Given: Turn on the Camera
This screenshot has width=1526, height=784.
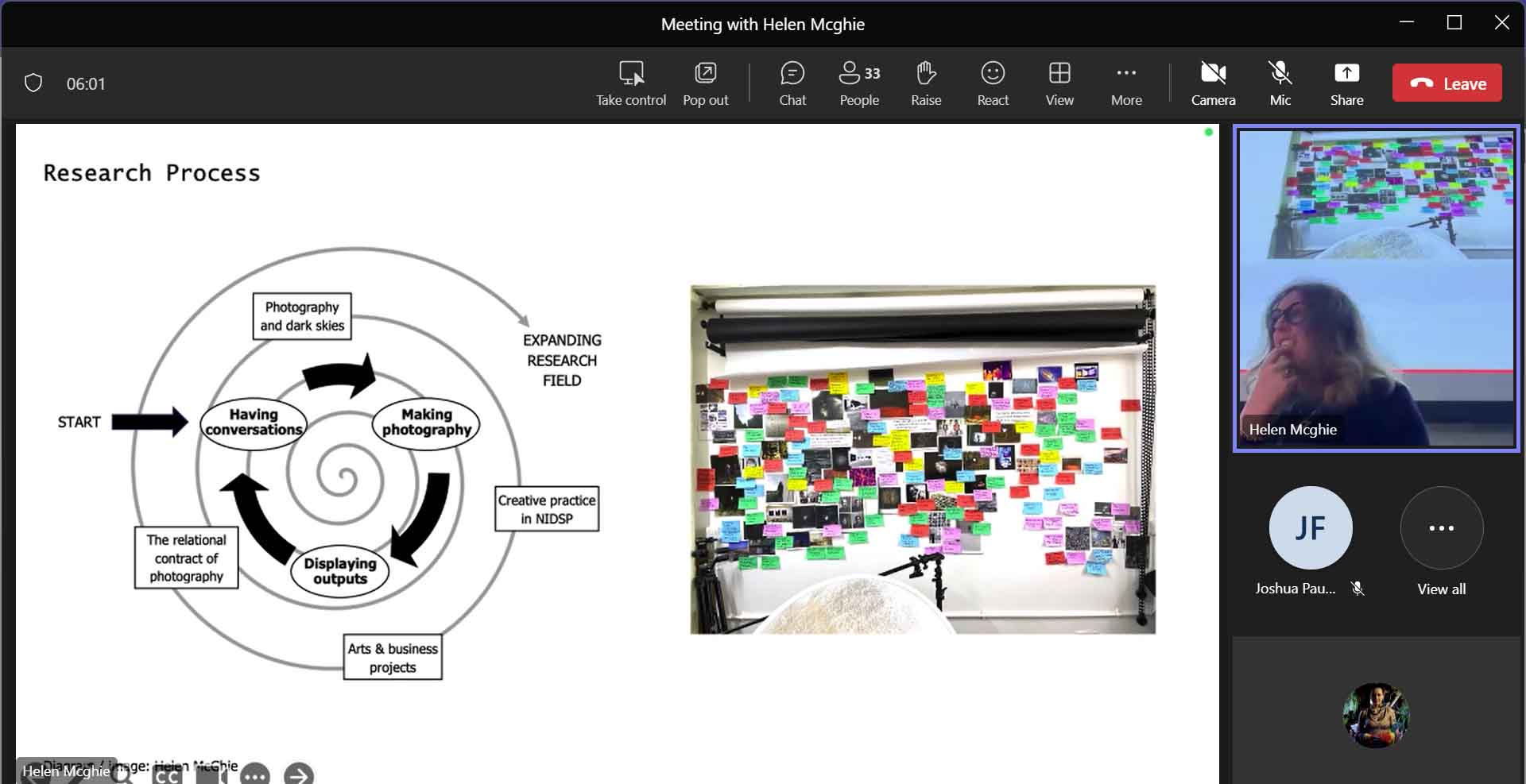Looking at the screenshot, I should (x=1213, y=83).
